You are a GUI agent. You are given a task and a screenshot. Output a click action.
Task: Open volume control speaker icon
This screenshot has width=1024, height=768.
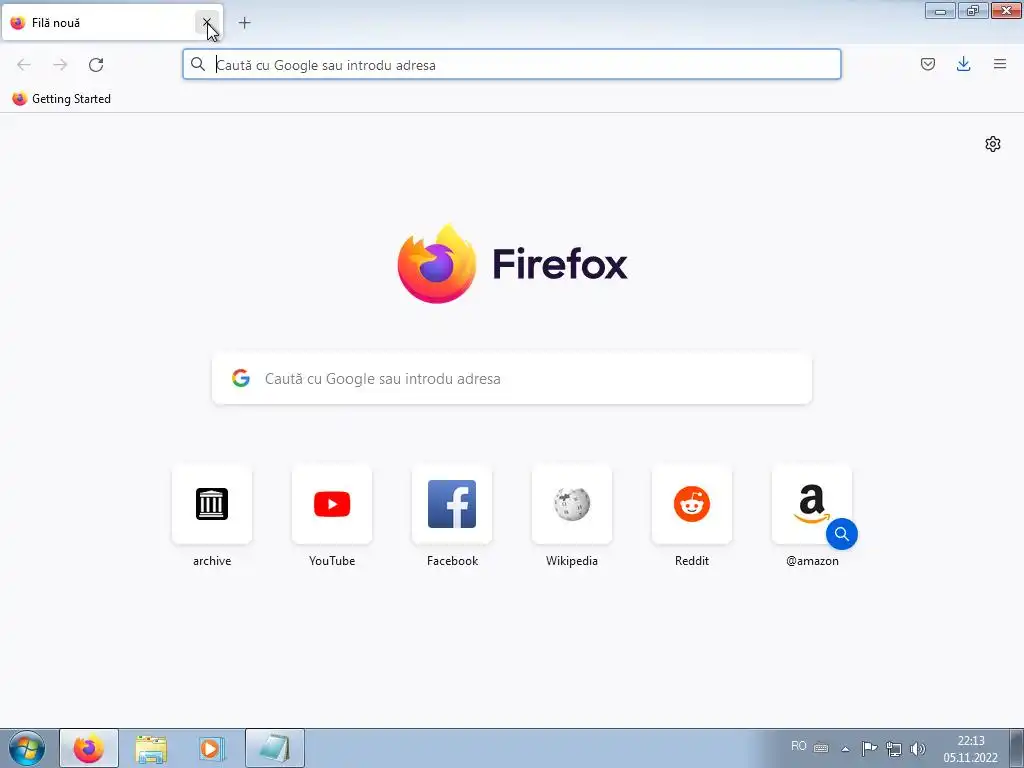click(918, 748)
